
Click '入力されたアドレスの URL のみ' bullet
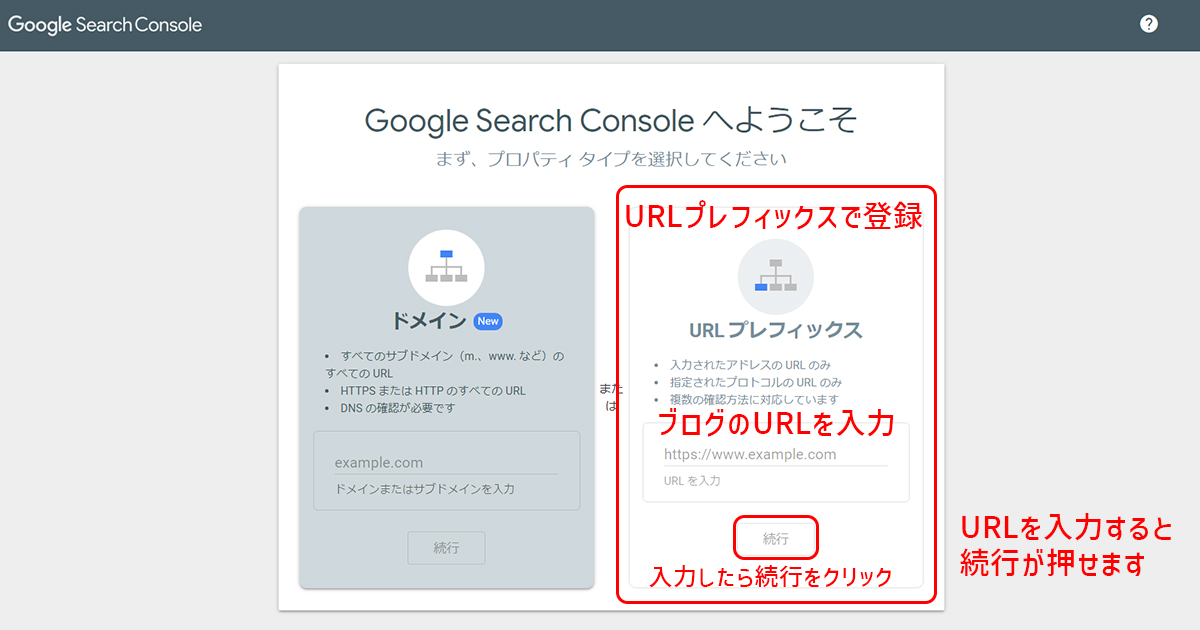[x=751, y=364]
